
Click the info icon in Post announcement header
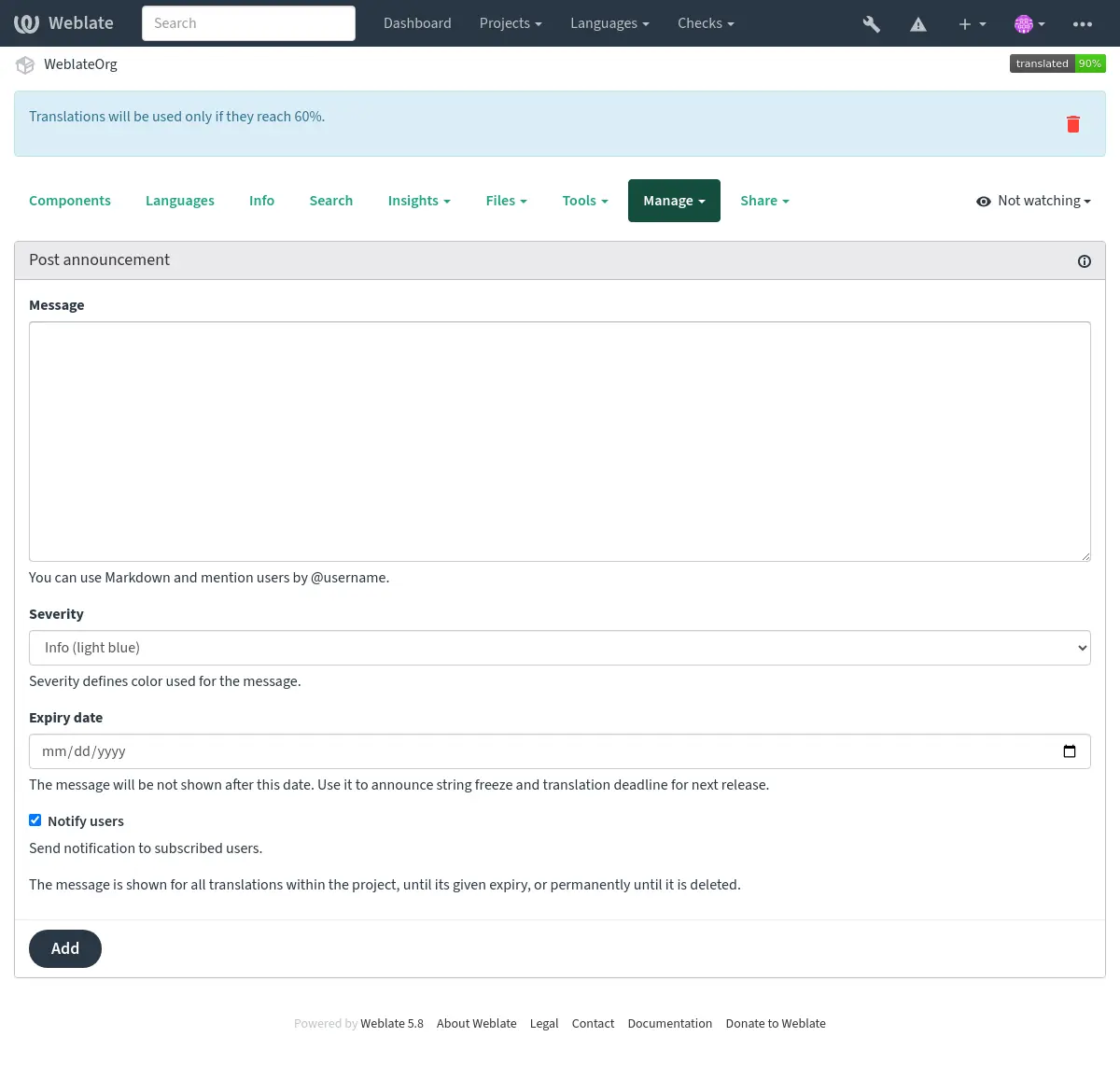pyautogui.click(x=1085, y=261)
